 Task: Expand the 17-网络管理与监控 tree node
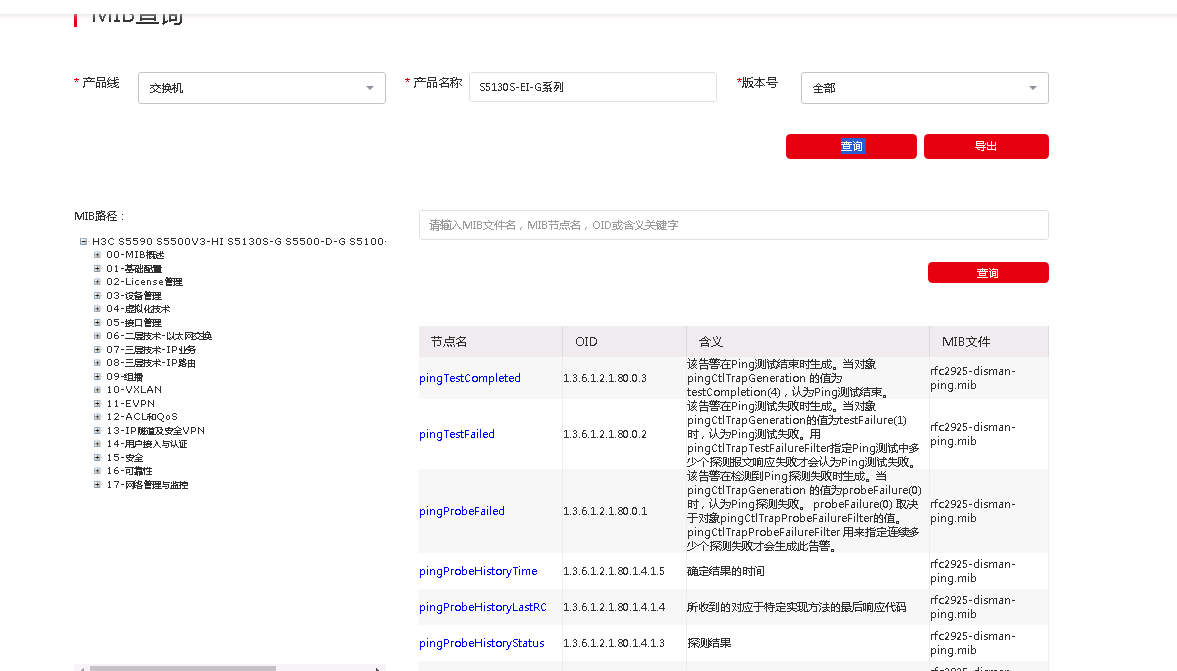pos(97,485)
